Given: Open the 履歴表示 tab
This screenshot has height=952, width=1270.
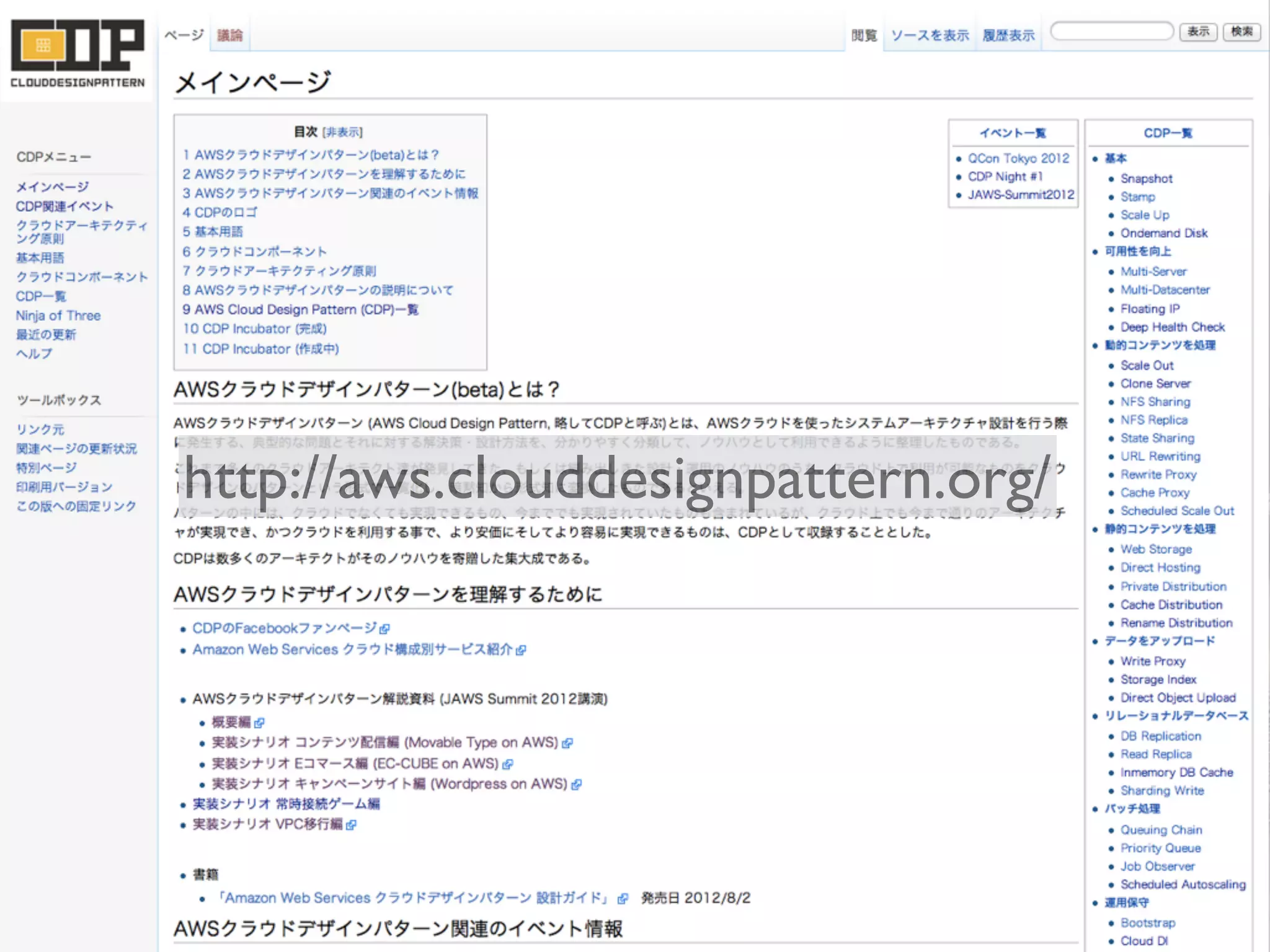Looking at the screenshot, I should (1008, 35).
